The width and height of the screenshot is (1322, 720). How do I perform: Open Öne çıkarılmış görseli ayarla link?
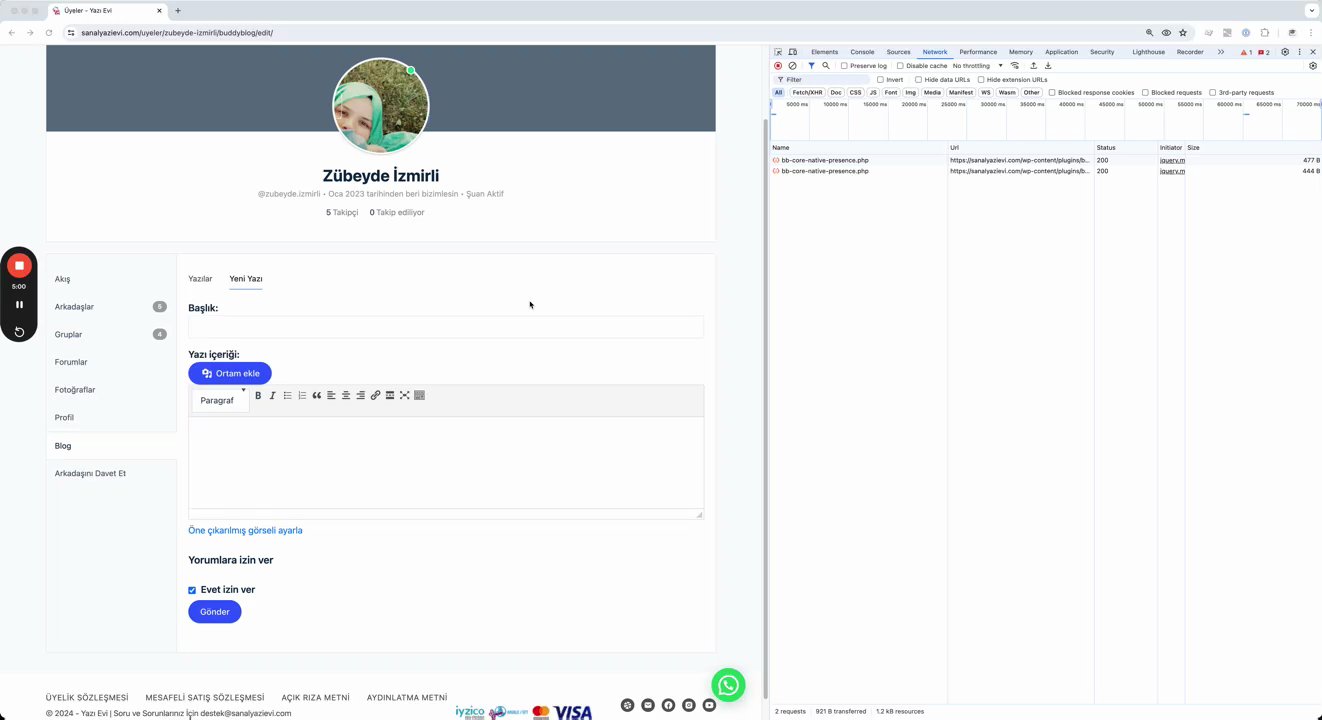coord(245,530)
